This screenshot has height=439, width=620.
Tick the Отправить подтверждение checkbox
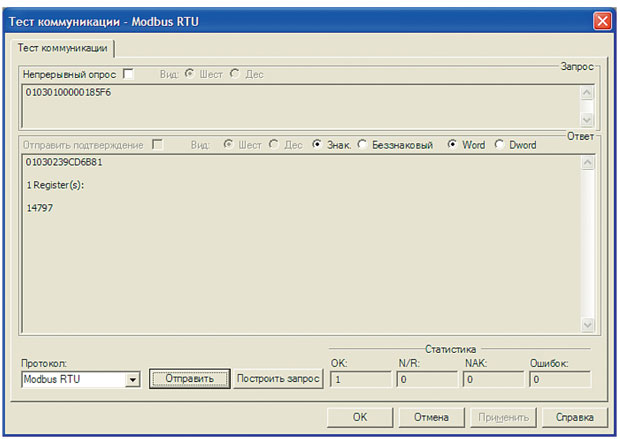[x=157, y=144]
